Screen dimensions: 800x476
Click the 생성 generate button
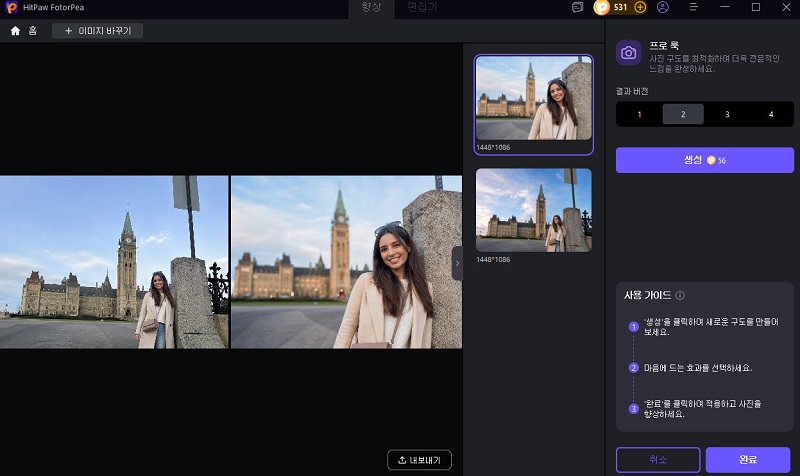pyautogui.click(x=705, y=160)
